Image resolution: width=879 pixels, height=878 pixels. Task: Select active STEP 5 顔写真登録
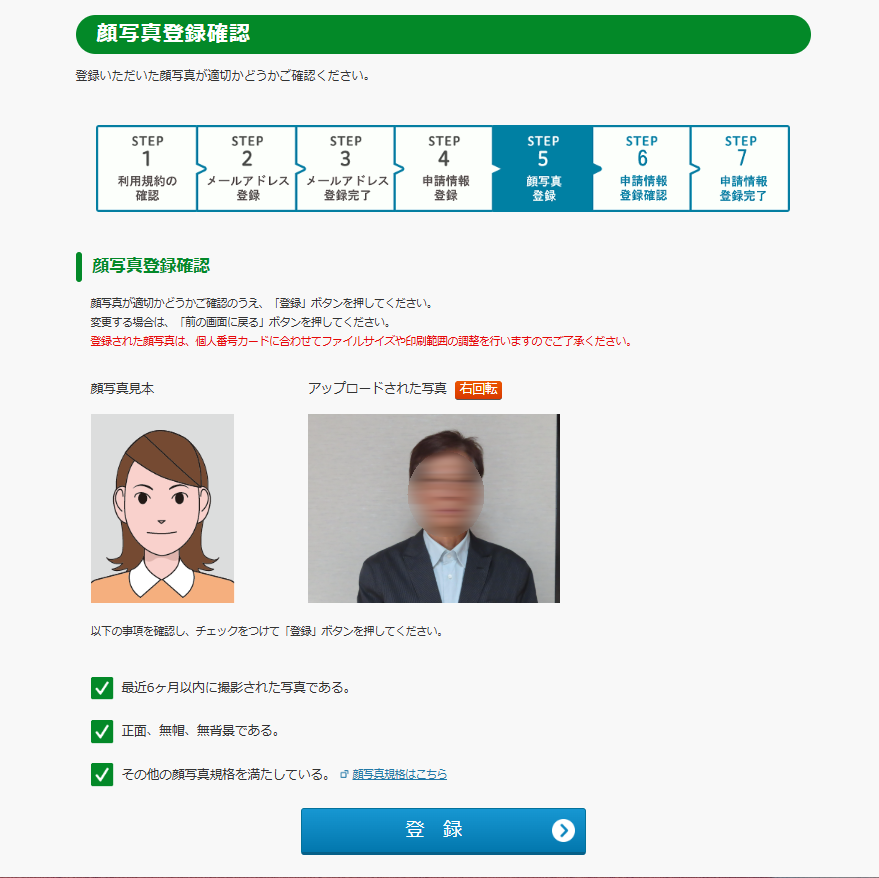coord(543,168)
